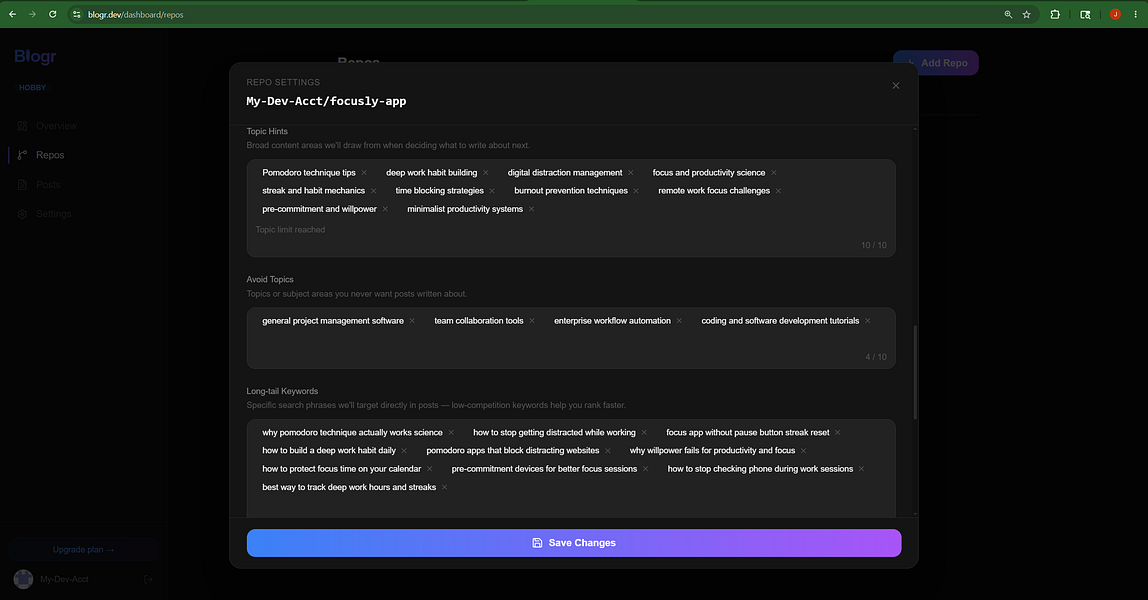The width and height of the screenshot is (1148, 600).
Task: Select the 'team collaboration tools' tag text
Action: coord(479,320)
